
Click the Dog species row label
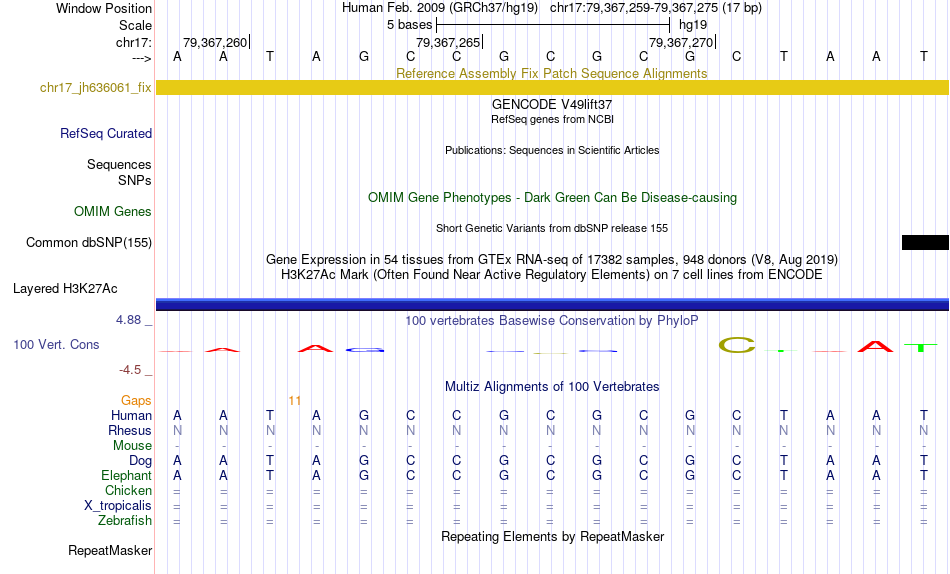[140, 461]
